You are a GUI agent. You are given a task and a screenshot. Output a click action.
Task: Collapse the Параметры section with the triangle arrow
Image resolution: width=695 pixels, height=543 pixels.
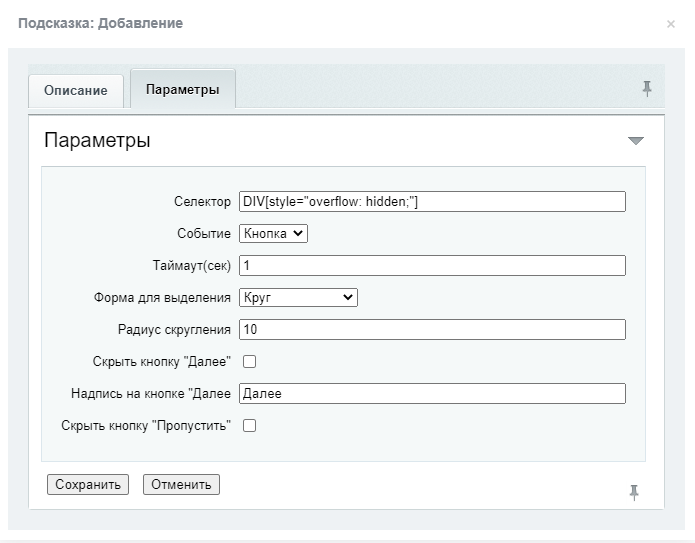point(635,141)
